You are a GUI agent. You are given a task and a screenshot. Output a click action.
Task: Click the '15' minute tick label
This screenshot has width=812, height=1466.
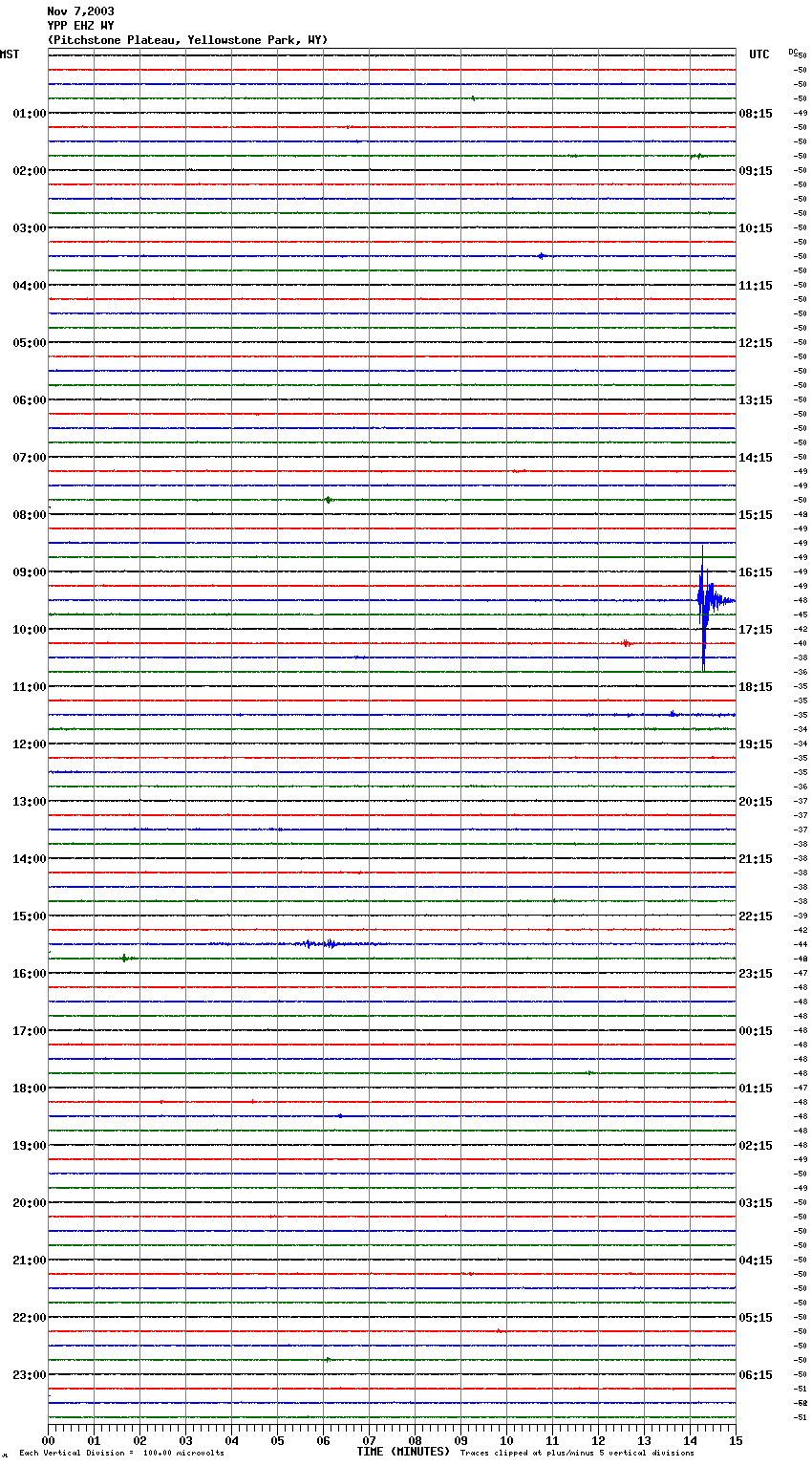pyautogui.click(x=736, y=1440)
